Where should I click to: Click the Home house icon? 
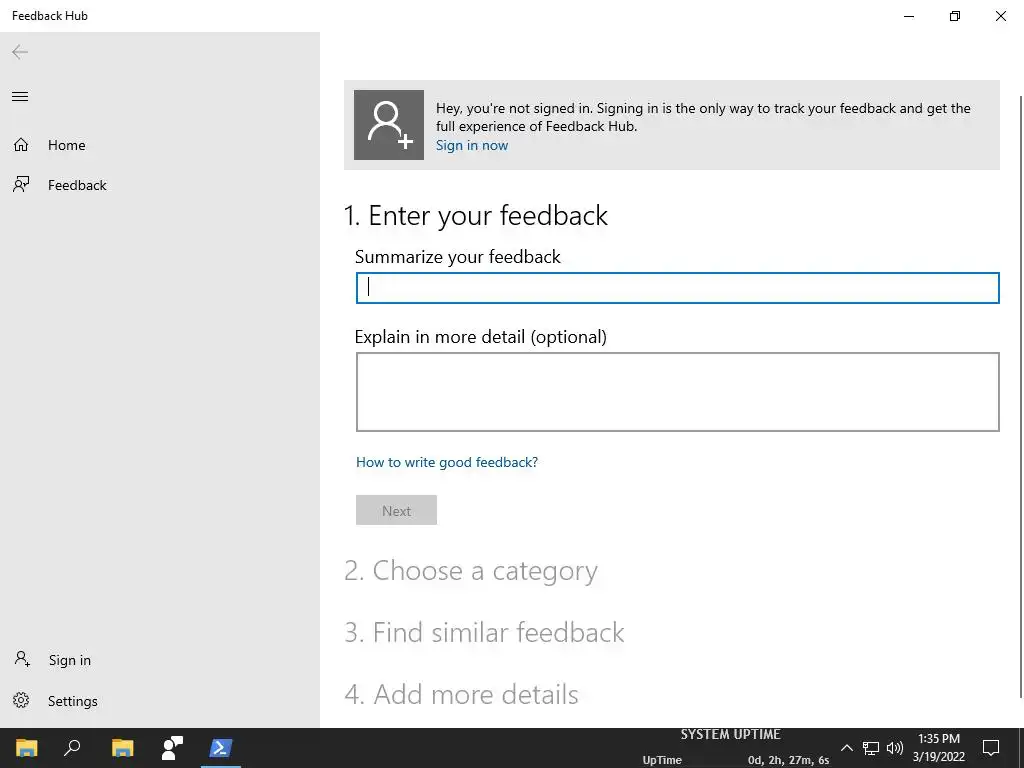click(21, 144)
